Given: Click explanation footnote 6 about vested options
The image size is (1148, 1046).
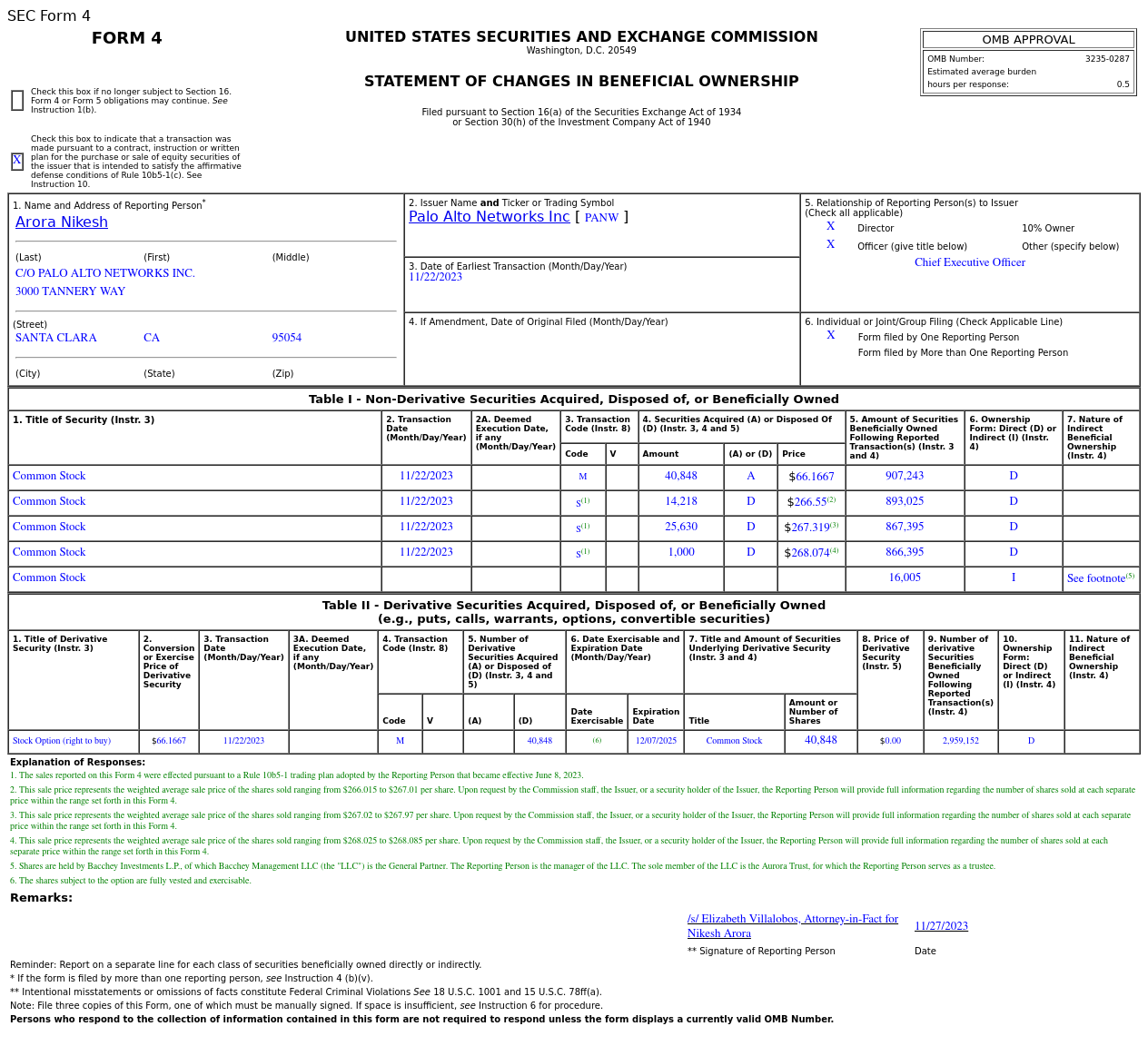Looking at the screenshot, I should pyautogui.click(x=131, y=881).
